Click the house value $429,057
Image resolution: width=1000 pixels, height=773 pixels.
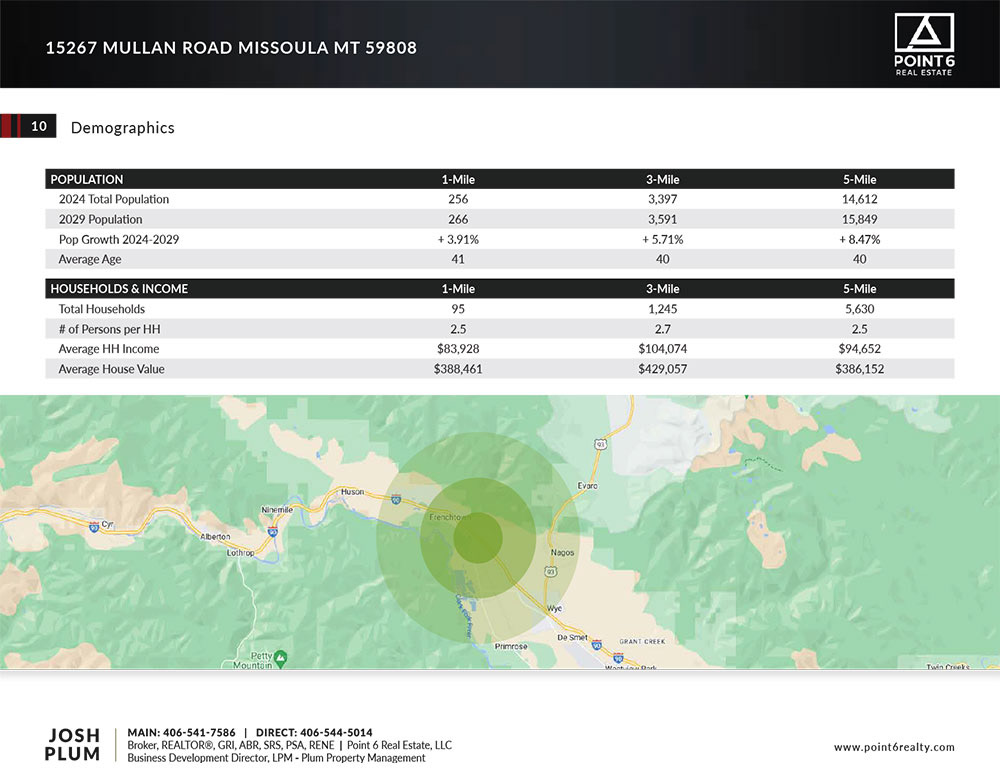[663, 369]
